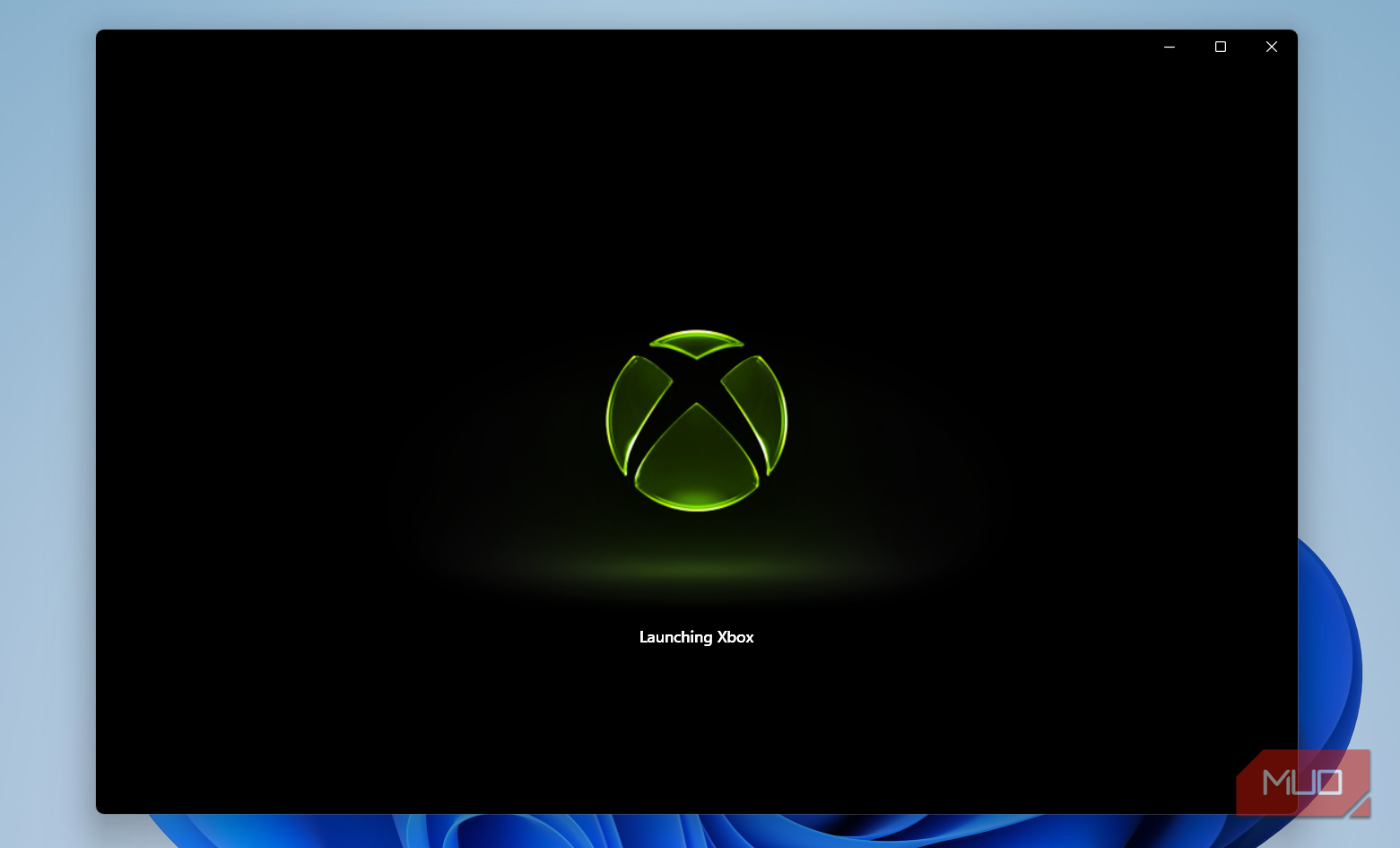The height and width of the screenshot is (848, 1400).
Task: Click the "Launching Xbox" status text
Action: click(x=697, y=637)
